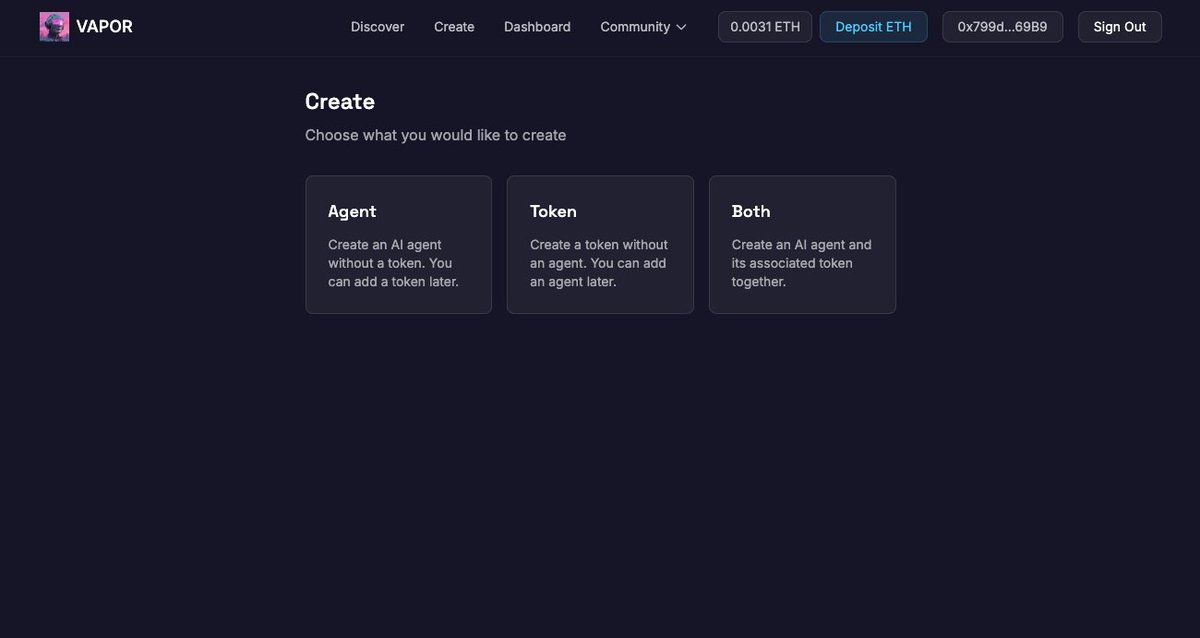Expand the Community dropdown menu
Viewport: 1200px width, 638px height.
pos(643,27)
